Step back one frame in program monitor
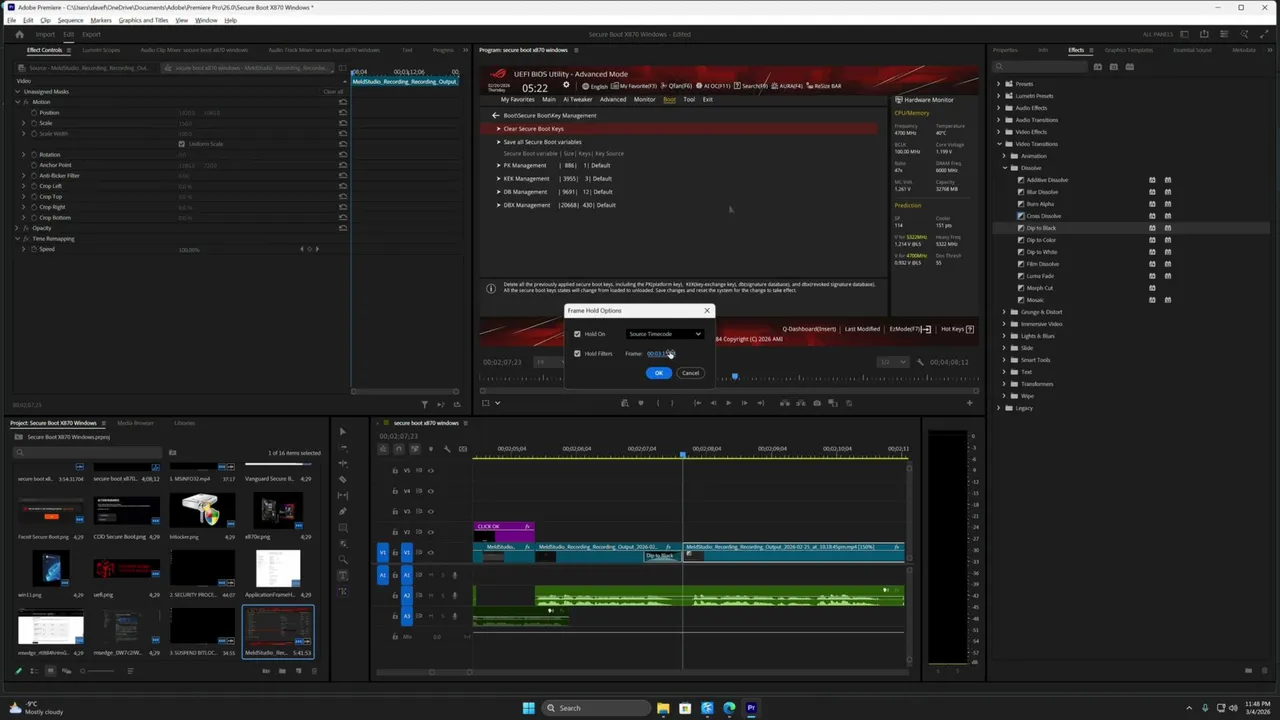The height and width of the screenshot is (720, 1280). pyautogui.click(x=713, y=403)
